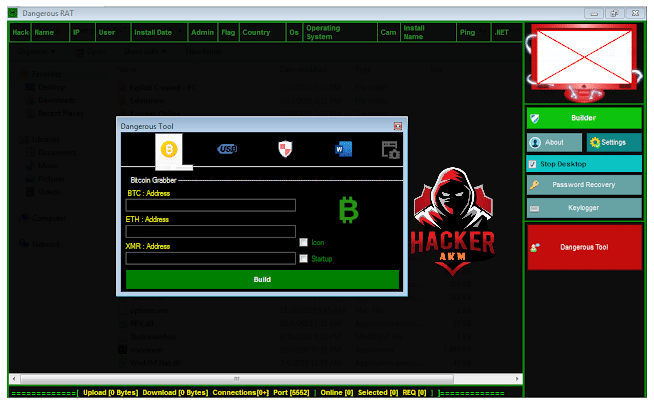This screenshot has width=654, height=400.
Task: Click the monitor preview thumbnail
Action: [x=584, y=60]
